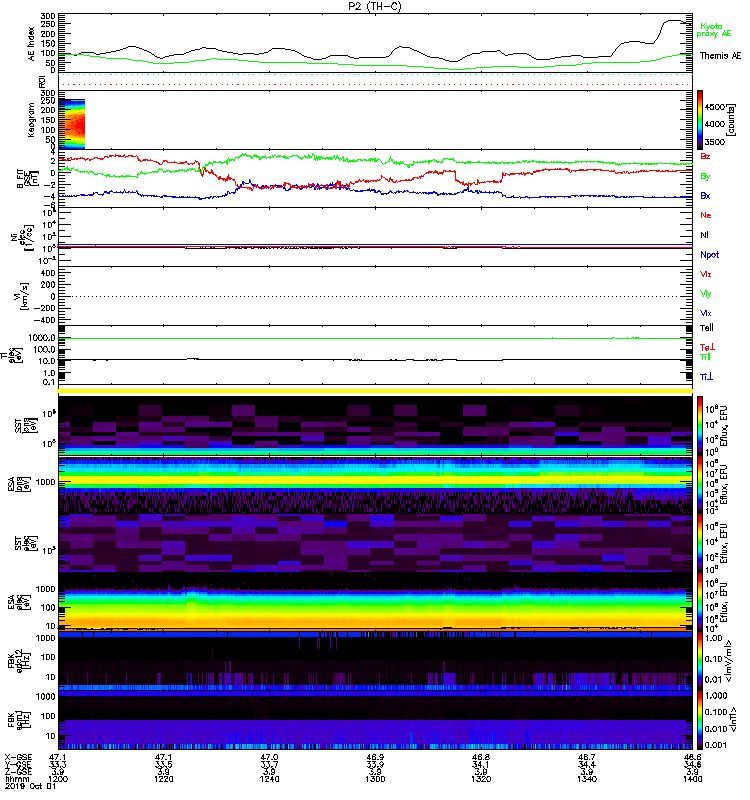Click the "ROI" panel label
This screenshot has width=750, height=800.
point(43,81)
